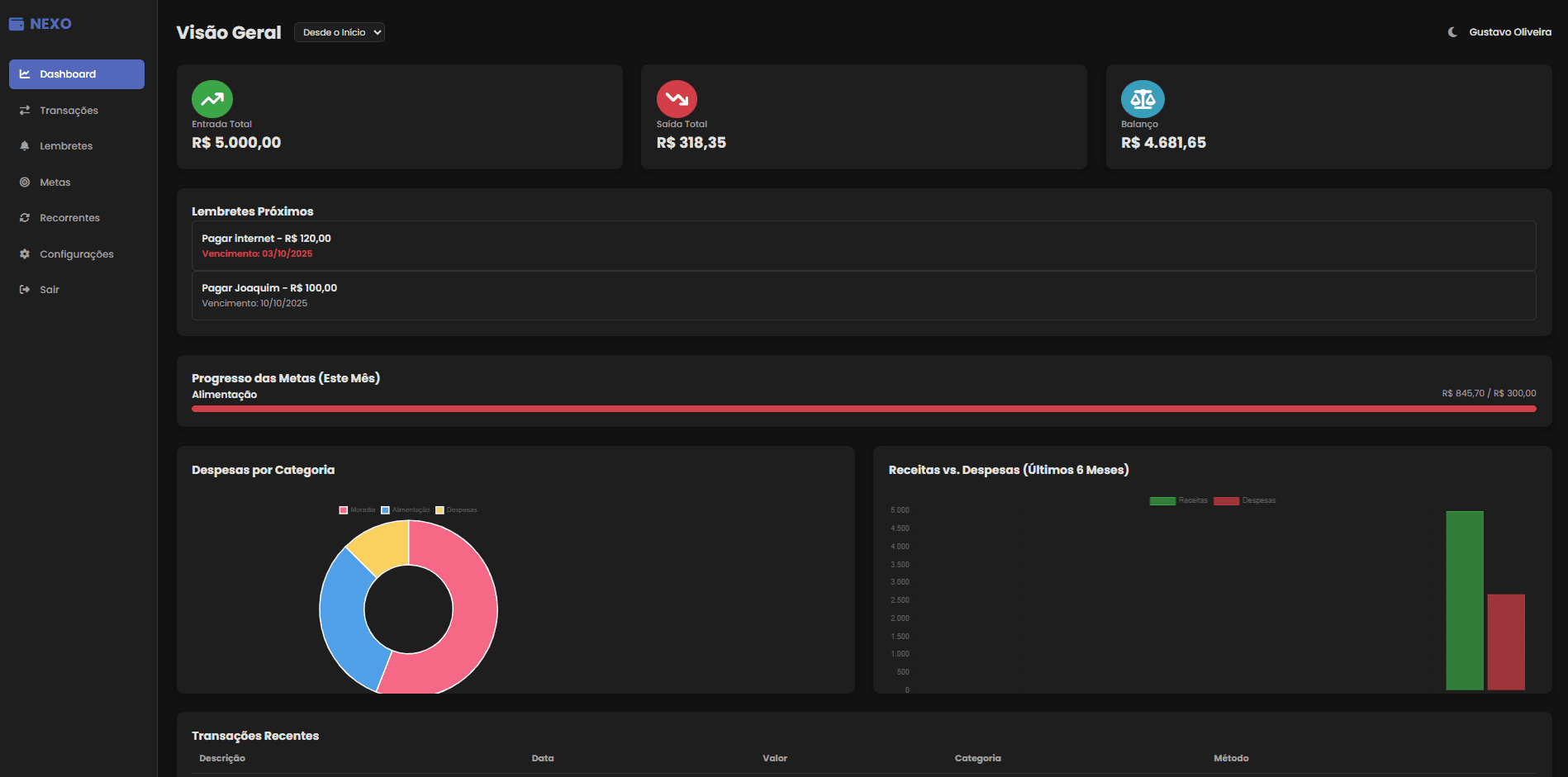
Task: Toggle Moradia legend in donut chart
Action: 357,510
